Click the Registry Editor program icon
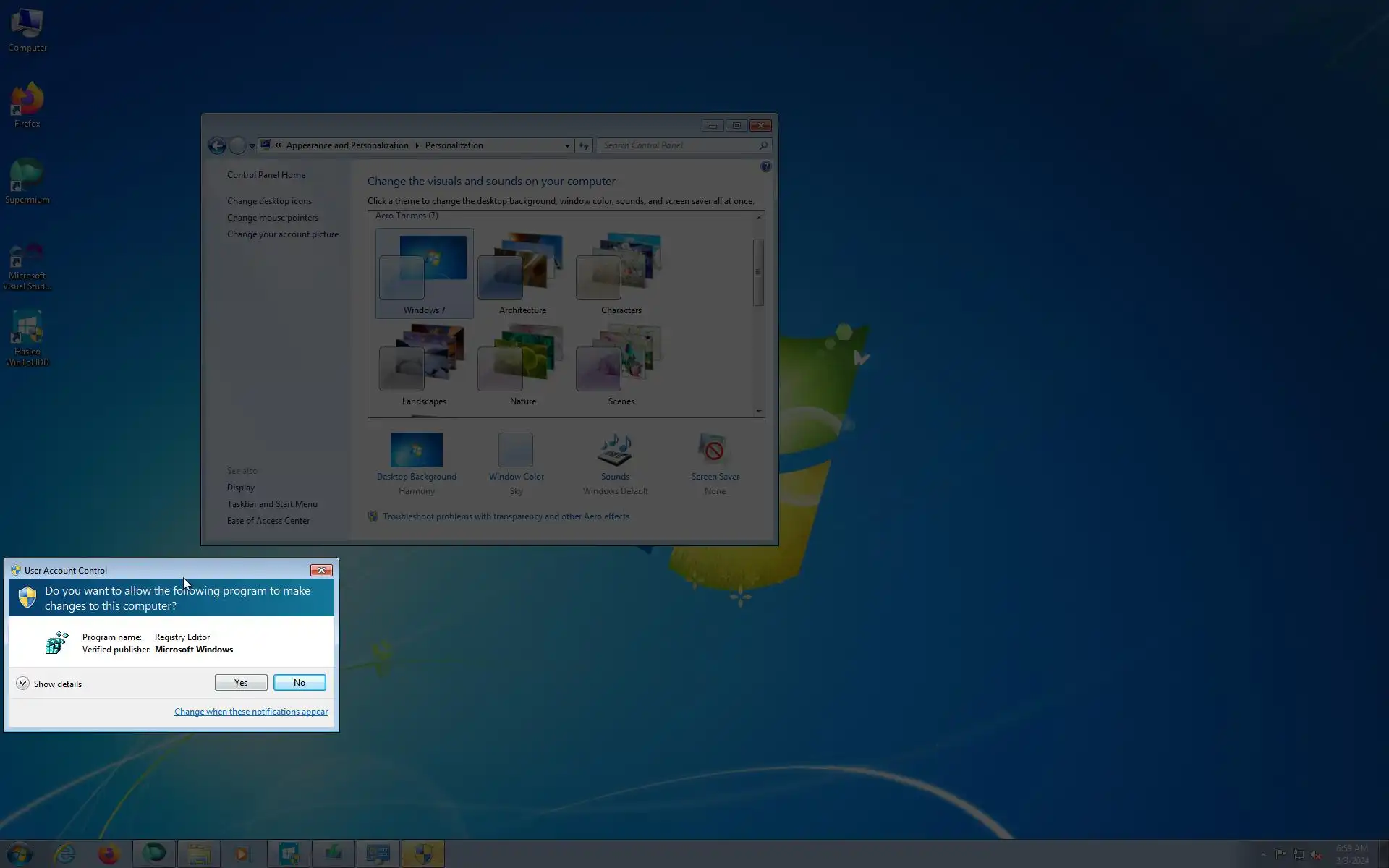This screenshot has height=868, width=1389. pos(56,642)
